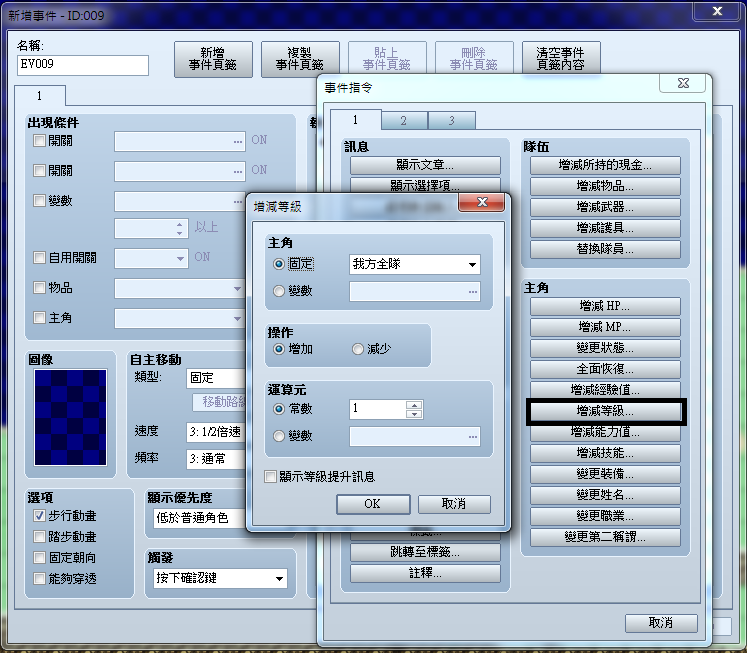Click the 增減護具... command
Image resolution: width=747 pixels, height=653 pixels.
point(605,228)
